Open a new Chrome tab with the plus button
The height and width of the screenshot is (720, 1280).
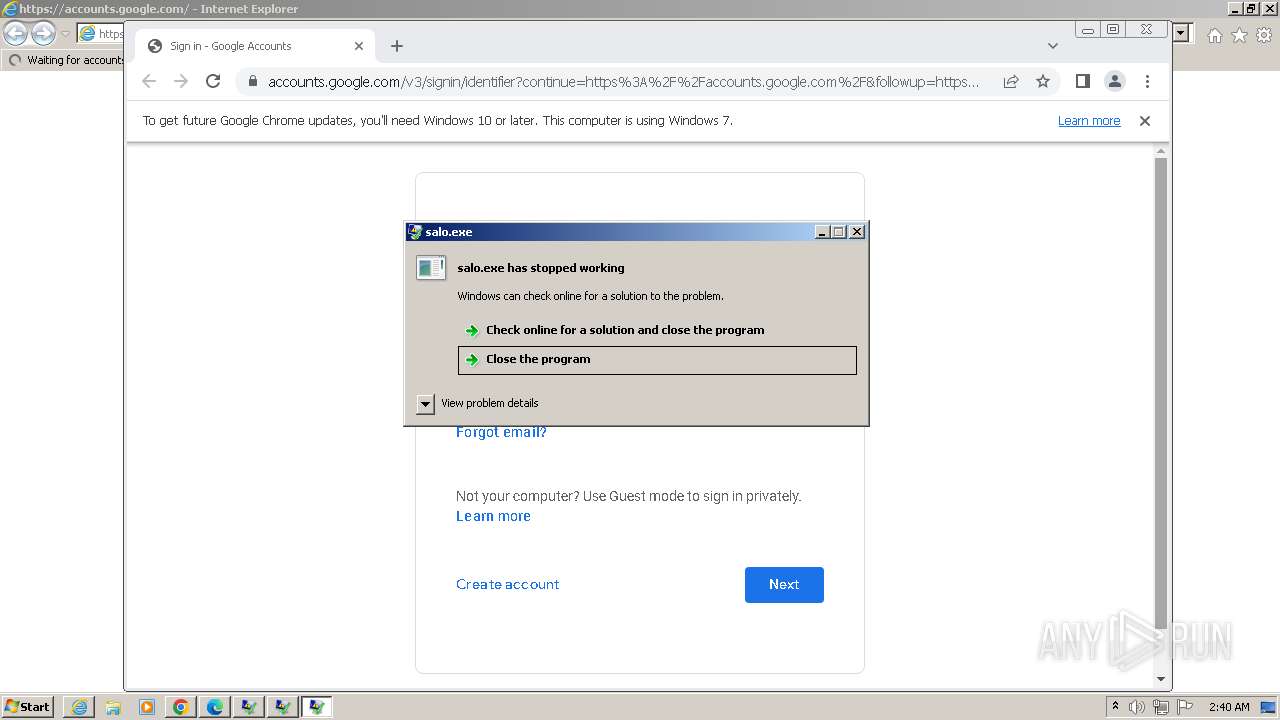tap(397, 46)
